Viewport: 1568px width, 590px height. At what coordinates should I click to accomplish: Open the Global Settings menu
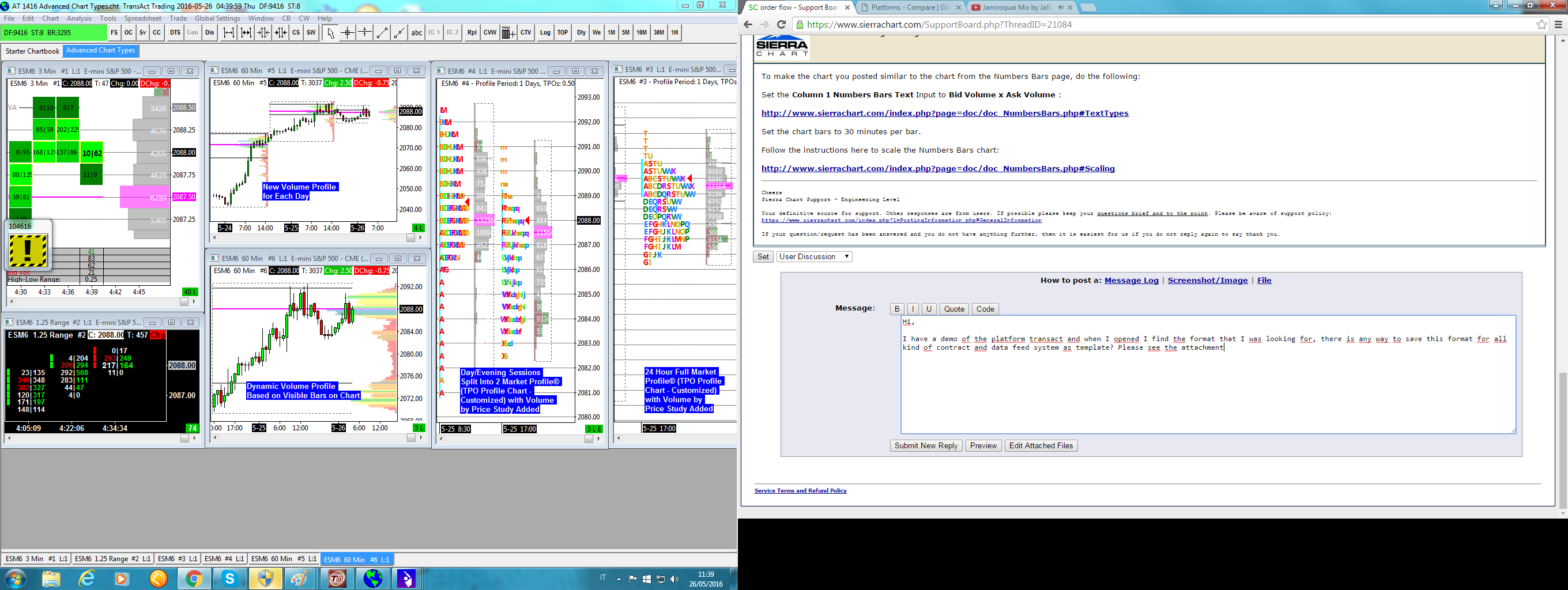pos(217,18)
